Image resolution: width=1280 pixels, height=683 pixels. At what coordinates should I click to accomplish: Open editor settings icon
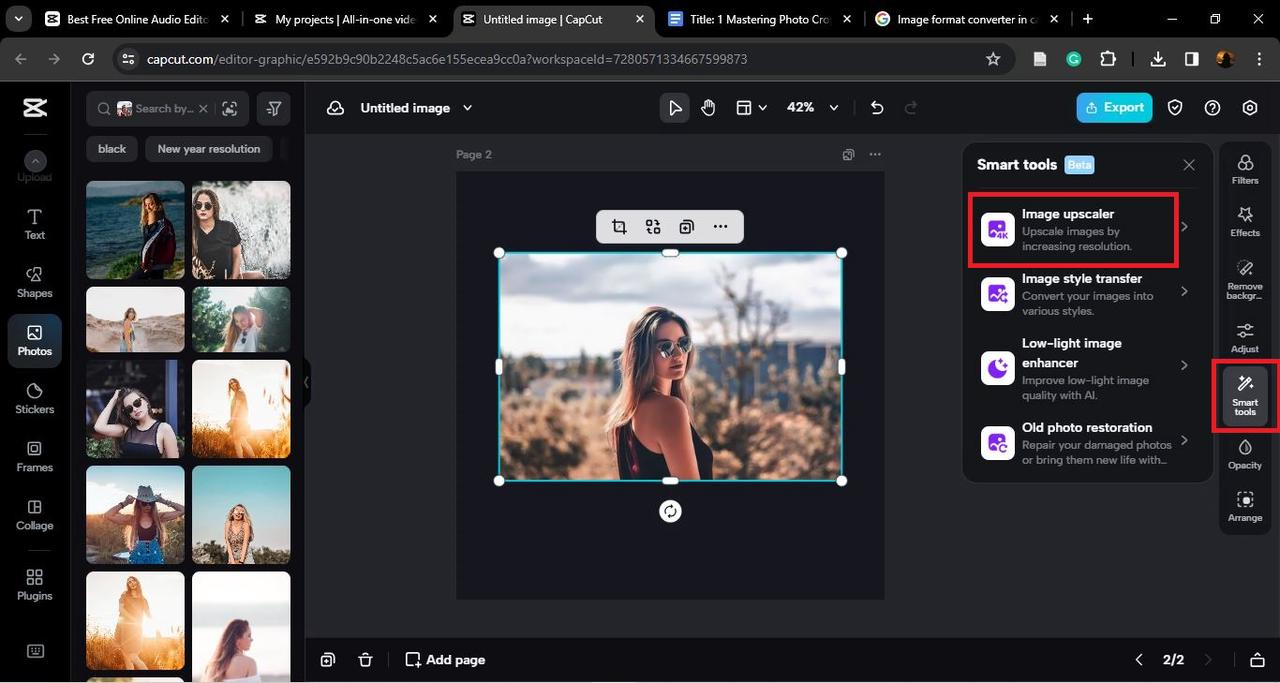[1250, 108]
